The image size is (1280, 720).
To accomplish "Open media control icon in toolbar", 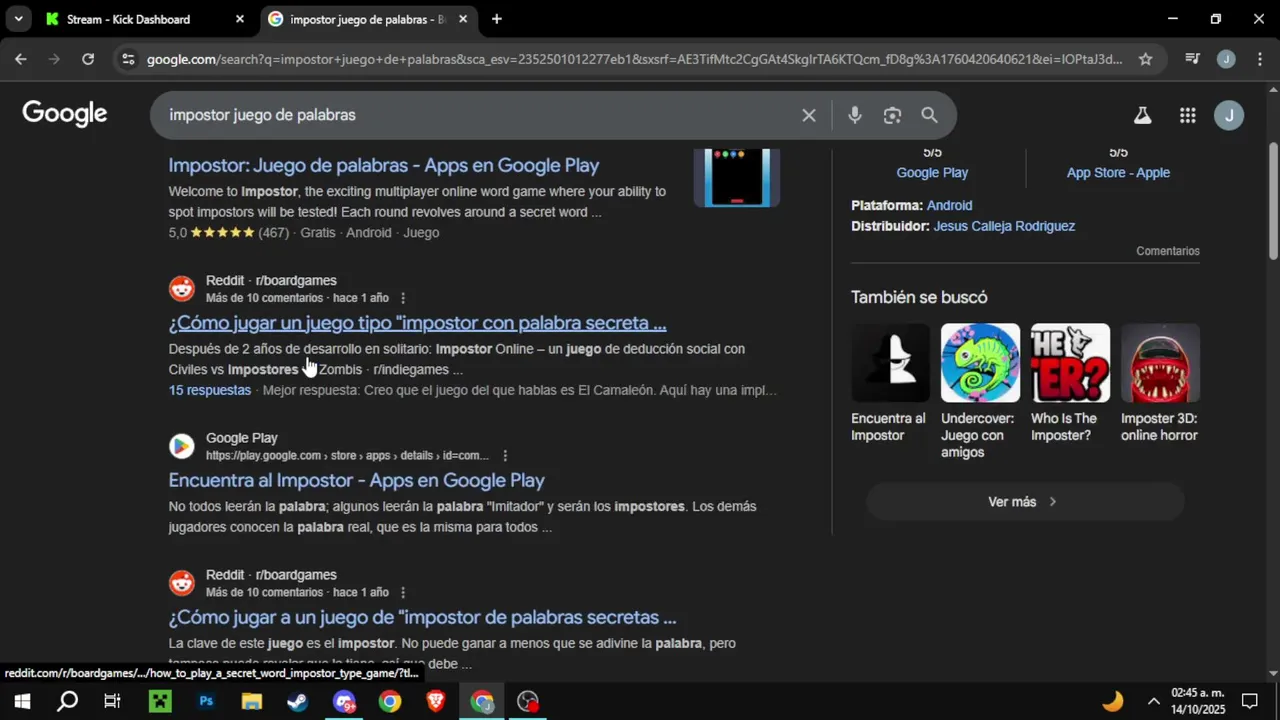I will pos(1192,59).
